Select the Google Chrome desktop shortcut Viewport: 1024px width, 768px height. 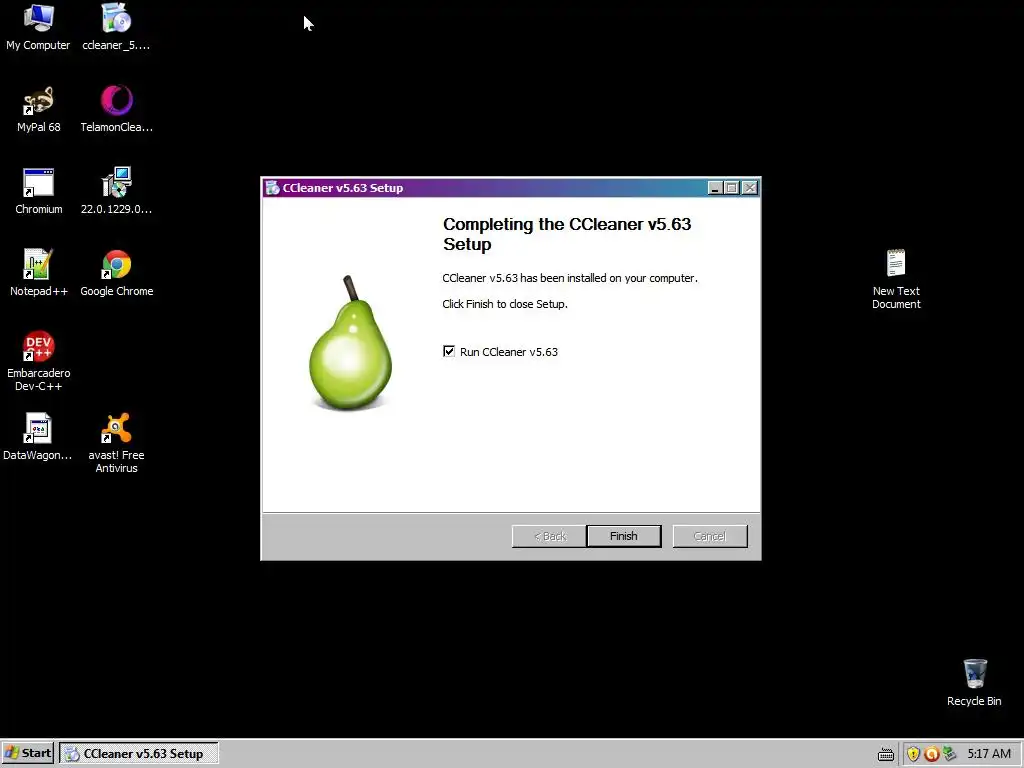116,273
